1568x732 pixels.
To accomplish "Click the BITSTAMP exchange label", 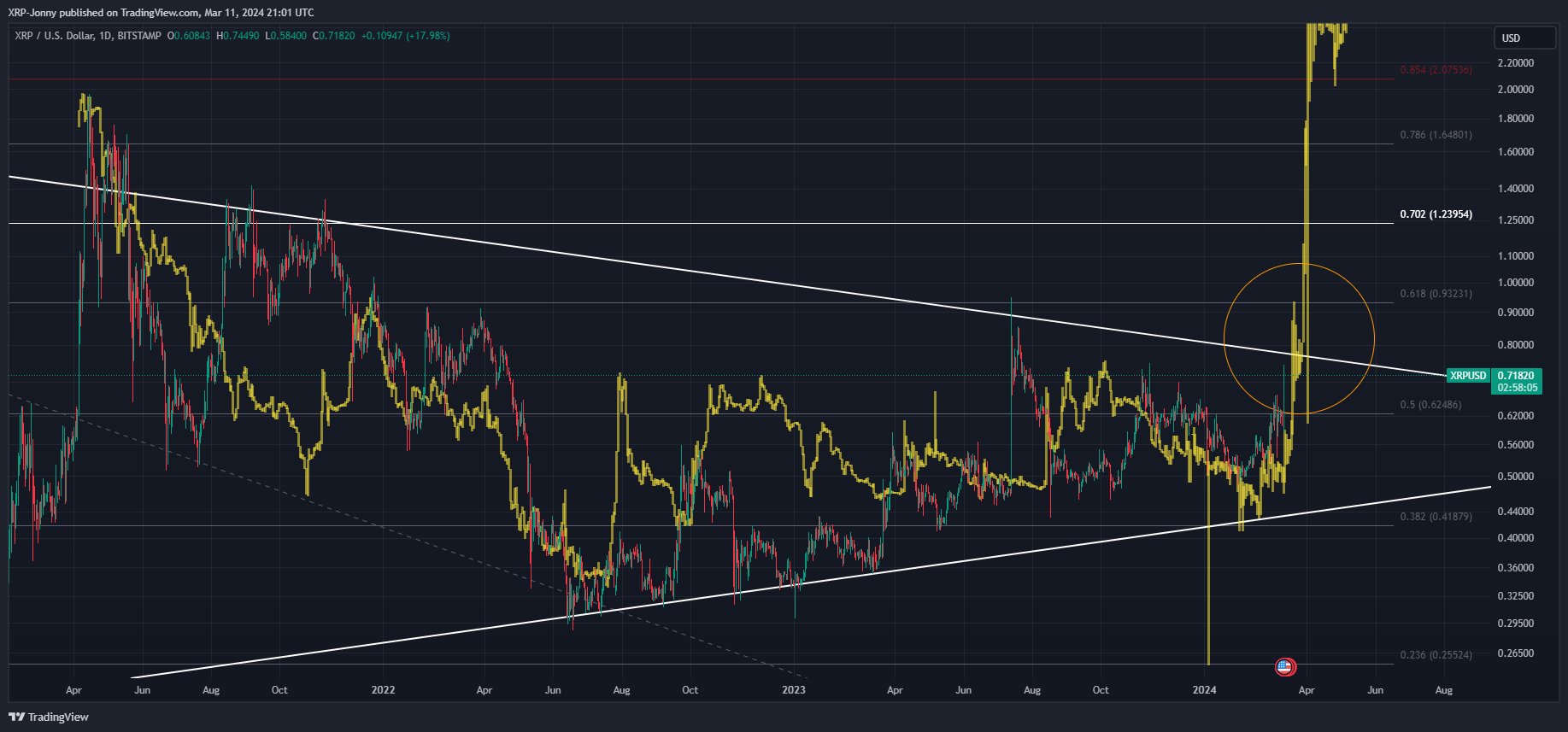I will [139, 36].
